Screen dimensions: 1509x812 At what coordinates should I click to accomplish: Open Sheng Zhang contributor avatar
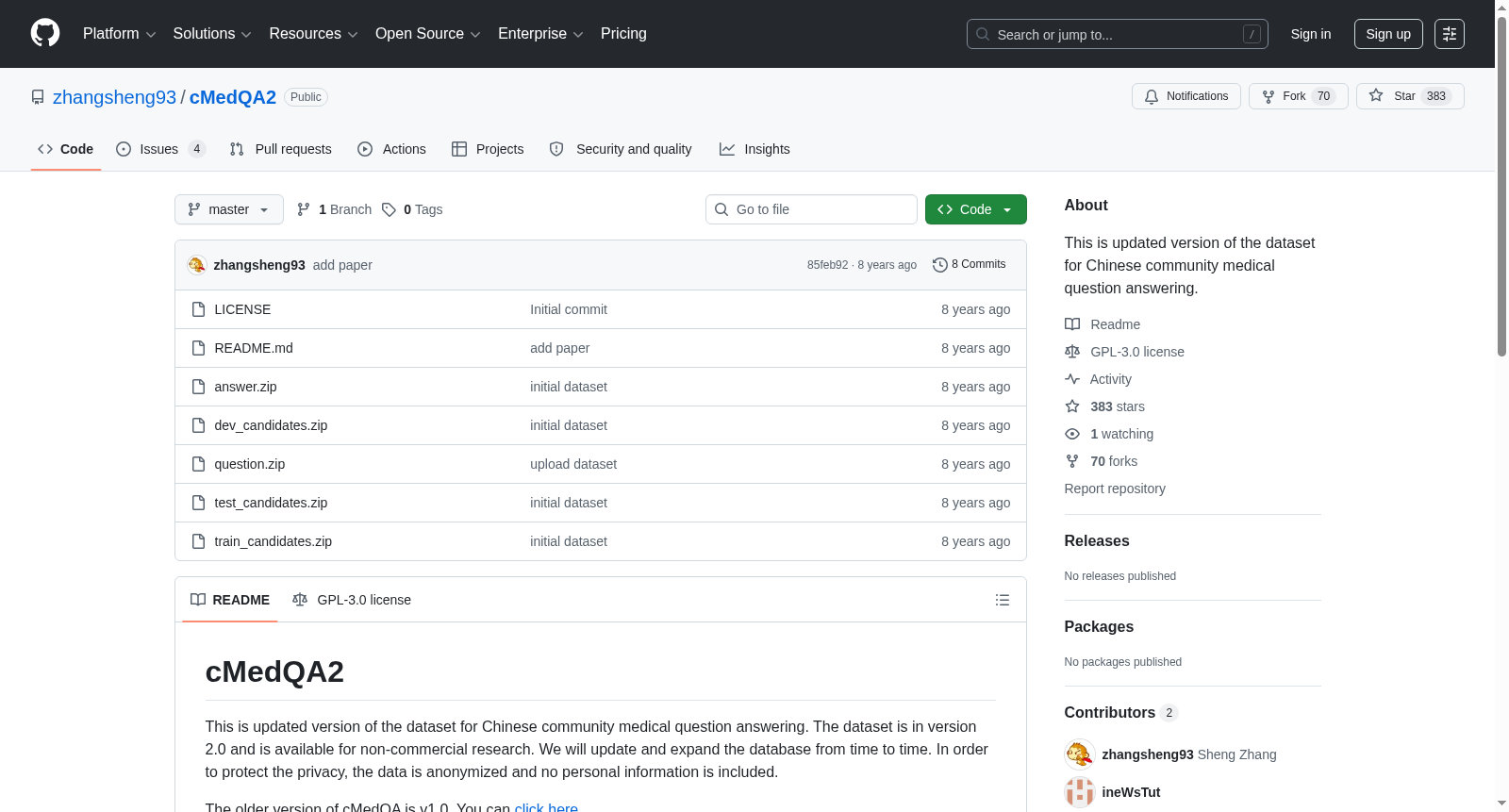point(1080,754)
